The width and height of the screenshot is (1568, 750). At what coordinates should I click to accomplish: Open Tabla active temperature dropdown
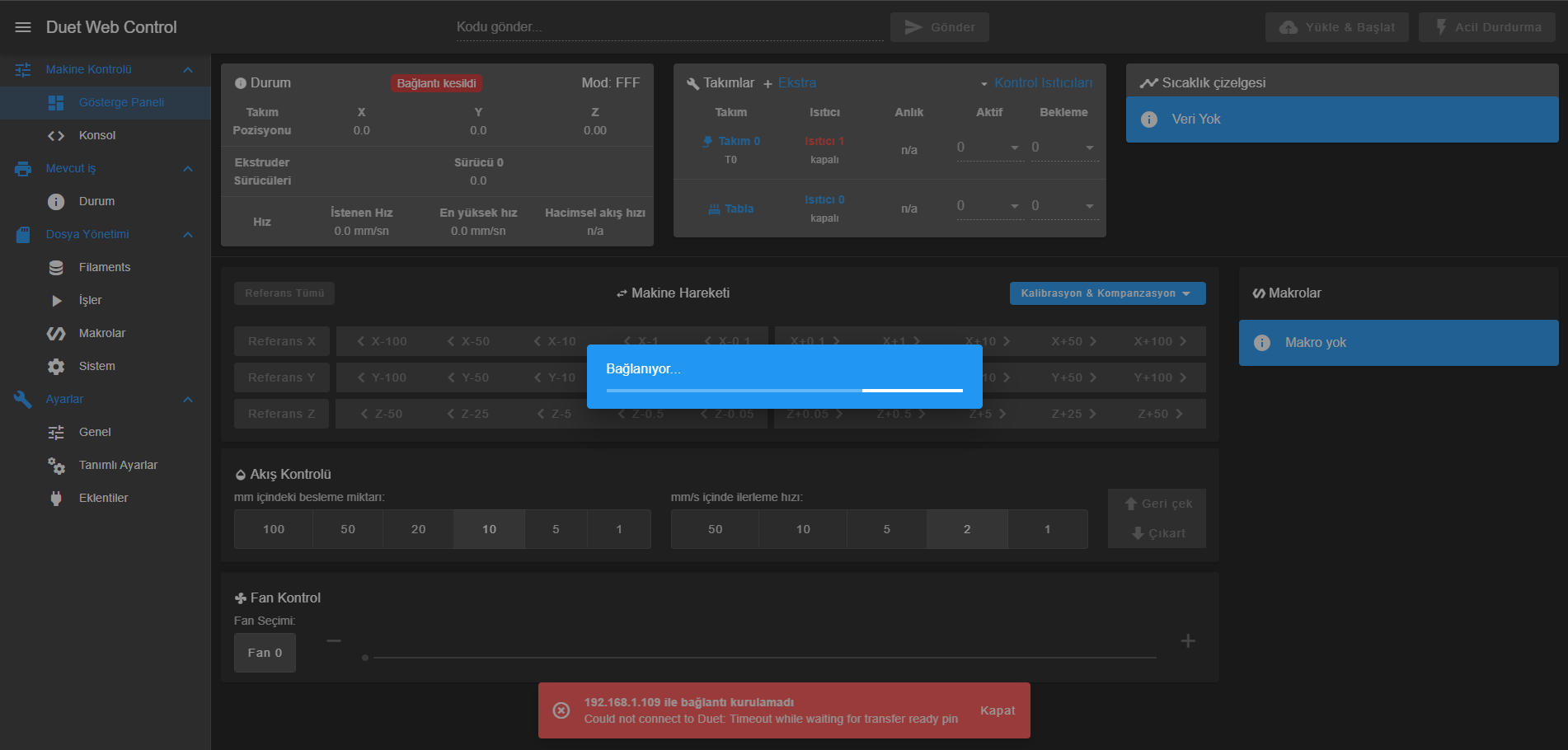1015,207
